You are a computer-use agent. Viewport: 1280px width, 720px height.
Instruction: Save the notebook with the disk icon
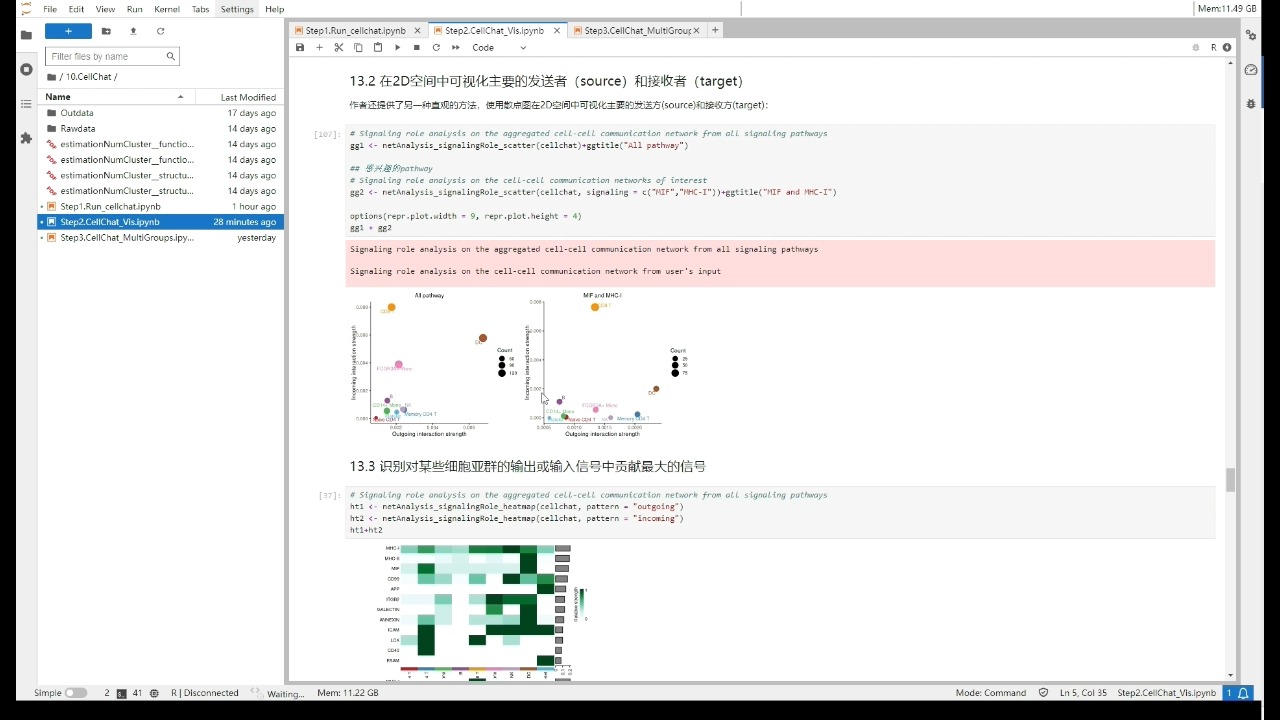coord(300,47)
